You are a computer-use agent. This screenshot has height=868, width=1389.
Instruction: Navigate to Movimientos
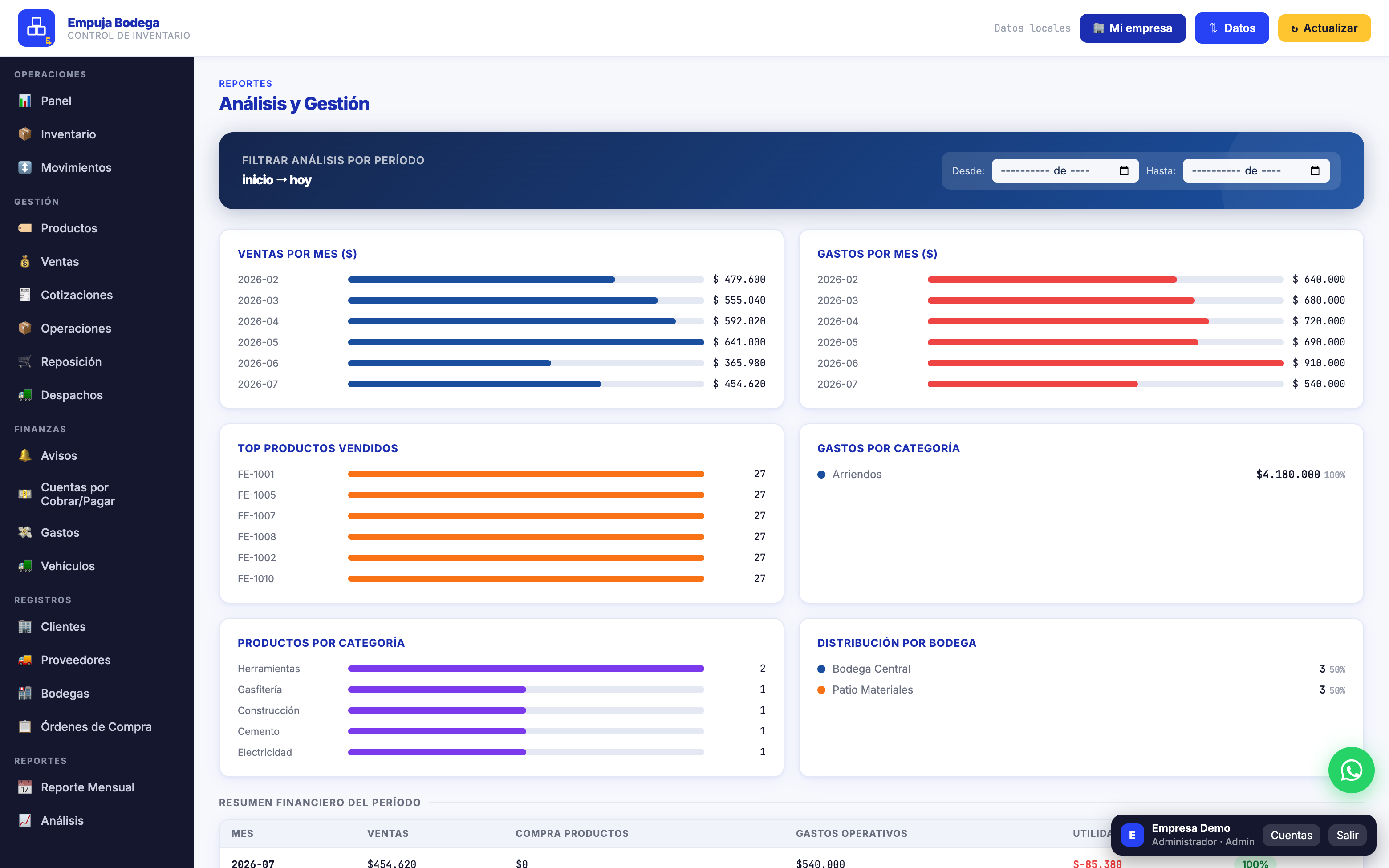[97, 168]
